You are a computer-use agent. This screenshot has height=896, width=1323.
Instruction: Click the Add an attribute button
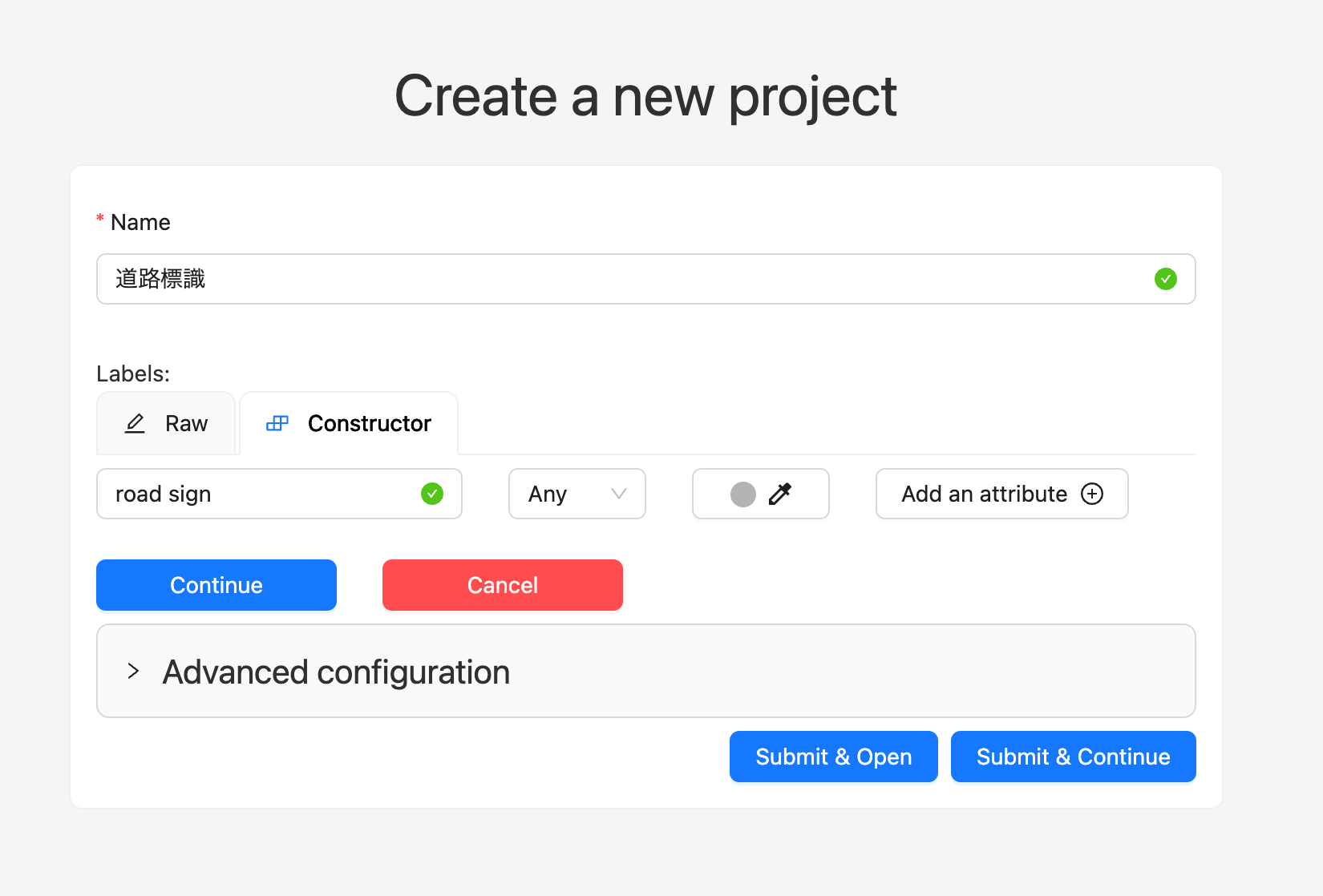[1001, 494]
